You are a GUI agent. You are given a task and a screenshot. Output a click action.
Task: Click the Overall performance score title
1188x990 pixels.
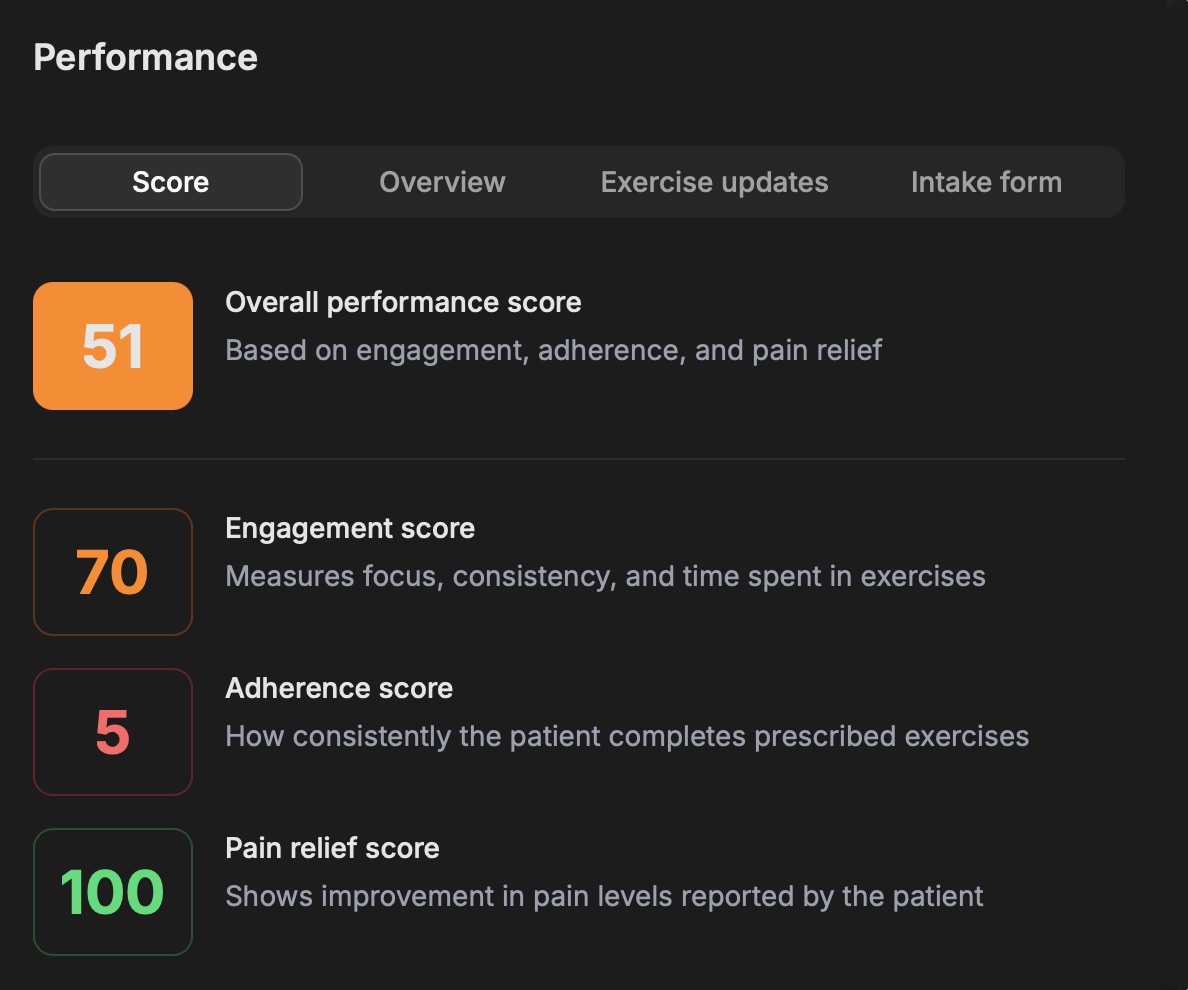pyautogui.click(x=403, y=302)
